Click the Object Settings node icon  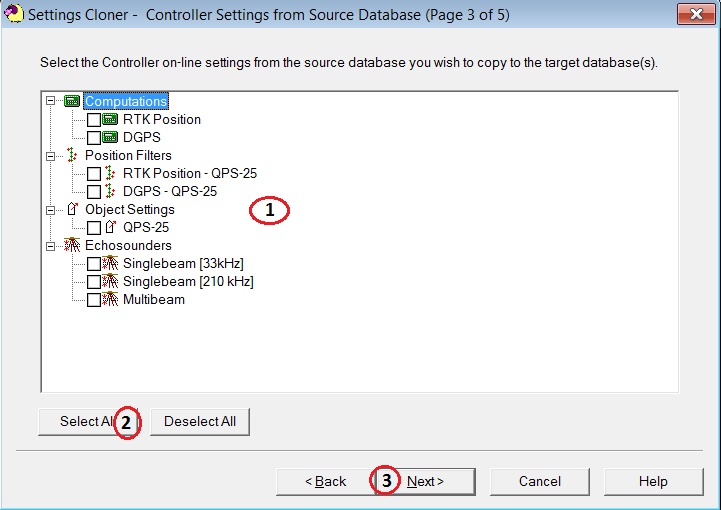click(72, 210)
